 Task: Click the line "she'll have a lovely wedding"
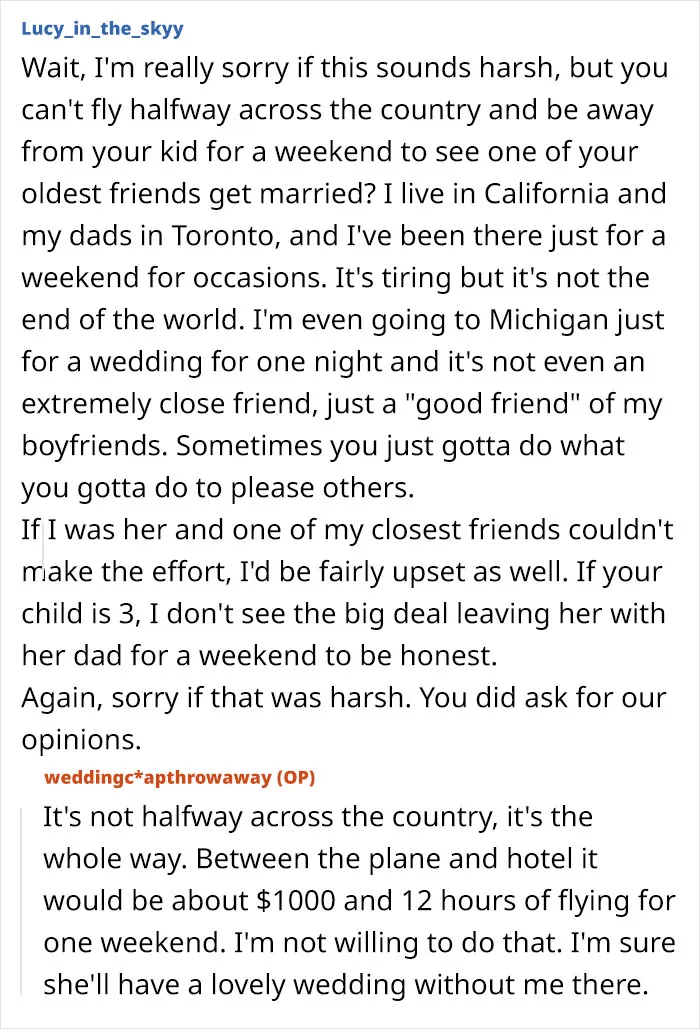tap(346, 985)
